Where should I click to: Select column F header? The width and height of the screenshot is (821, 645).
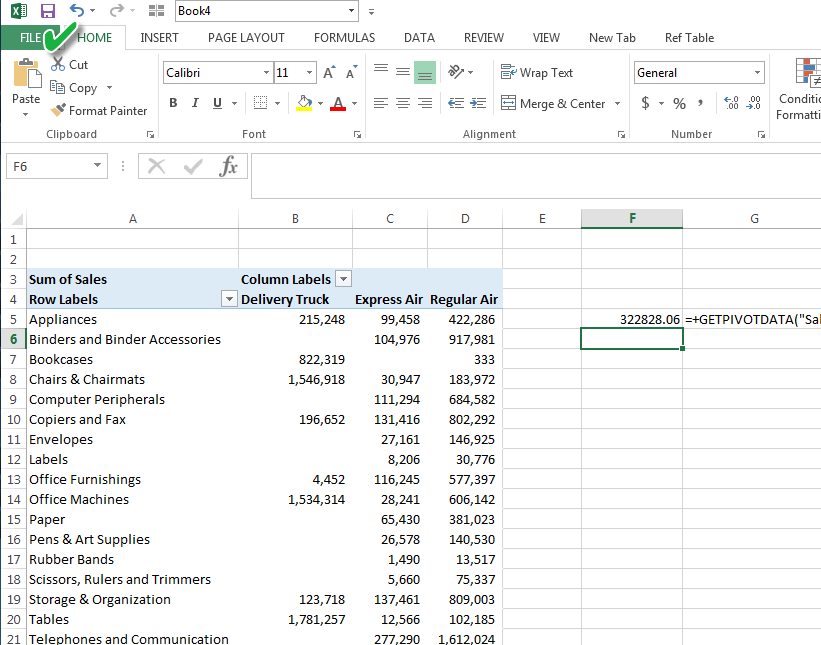click(632, 218)
